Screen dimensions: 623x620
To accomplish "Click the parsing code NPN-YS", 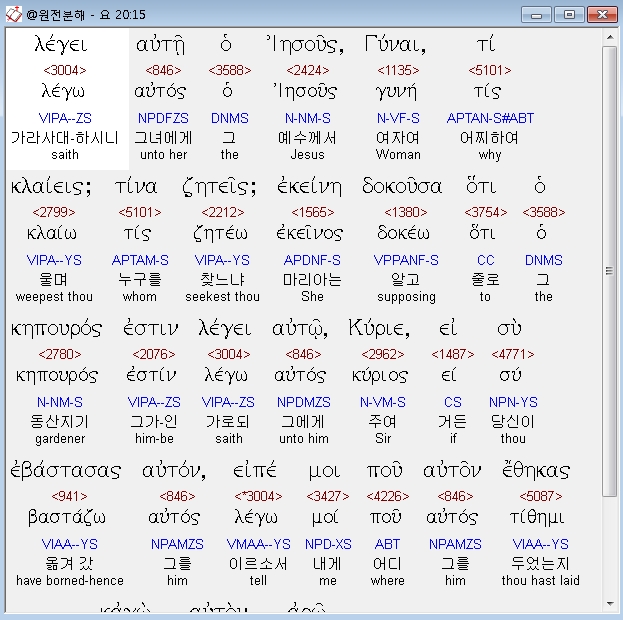I will 513,402.
